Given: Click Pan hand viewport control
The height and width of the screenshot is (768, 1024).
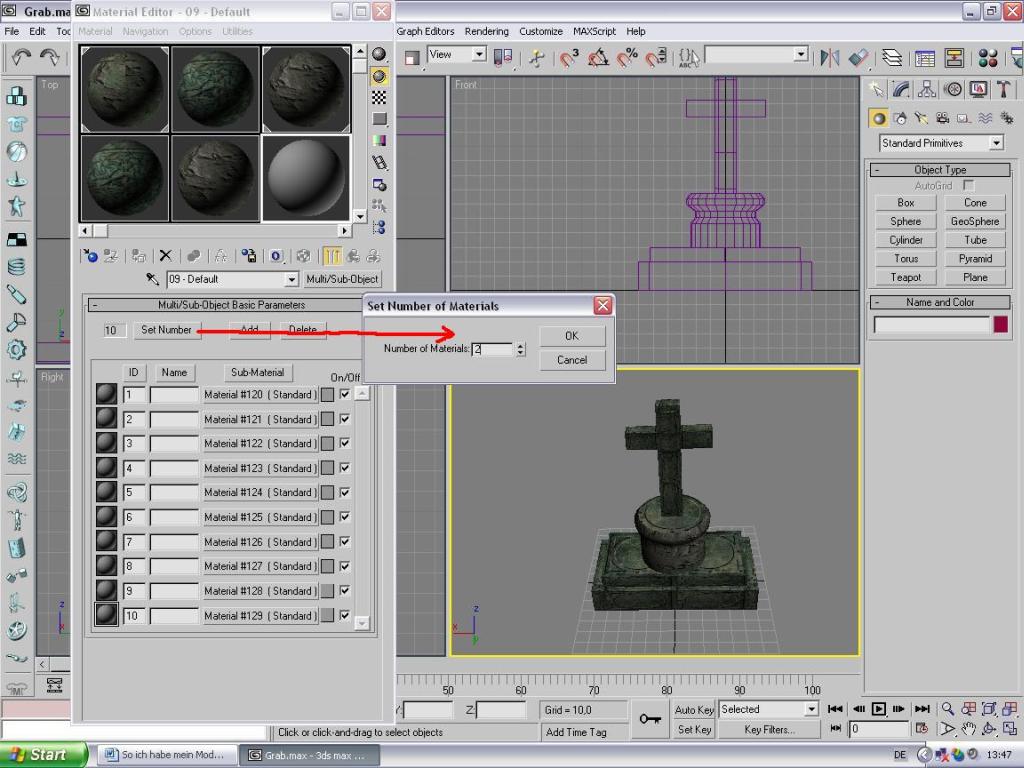Looking at the screenshot, I should (x=968, y=728).
